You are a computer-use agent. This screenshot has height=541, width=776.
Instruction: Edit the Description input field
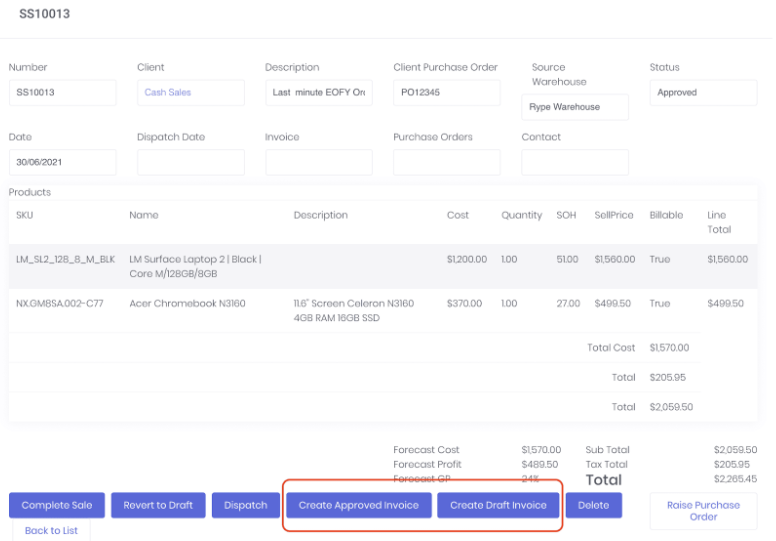point(318,93)
